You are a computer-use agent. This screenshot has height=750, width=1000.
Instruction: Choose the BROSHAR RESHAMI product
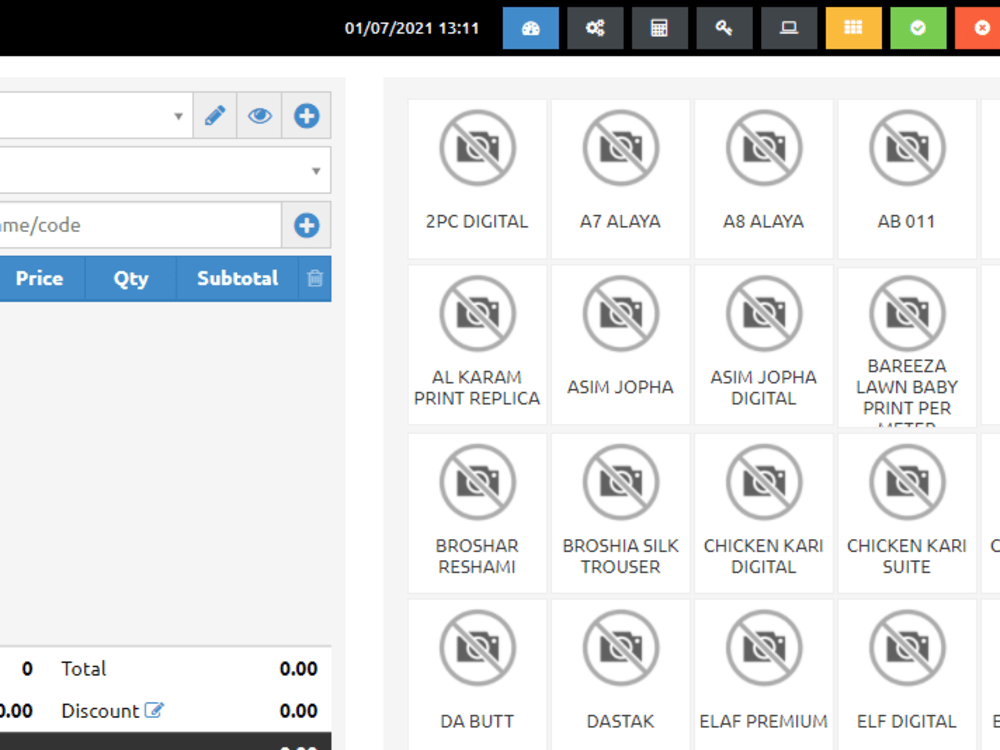point(477,513)
